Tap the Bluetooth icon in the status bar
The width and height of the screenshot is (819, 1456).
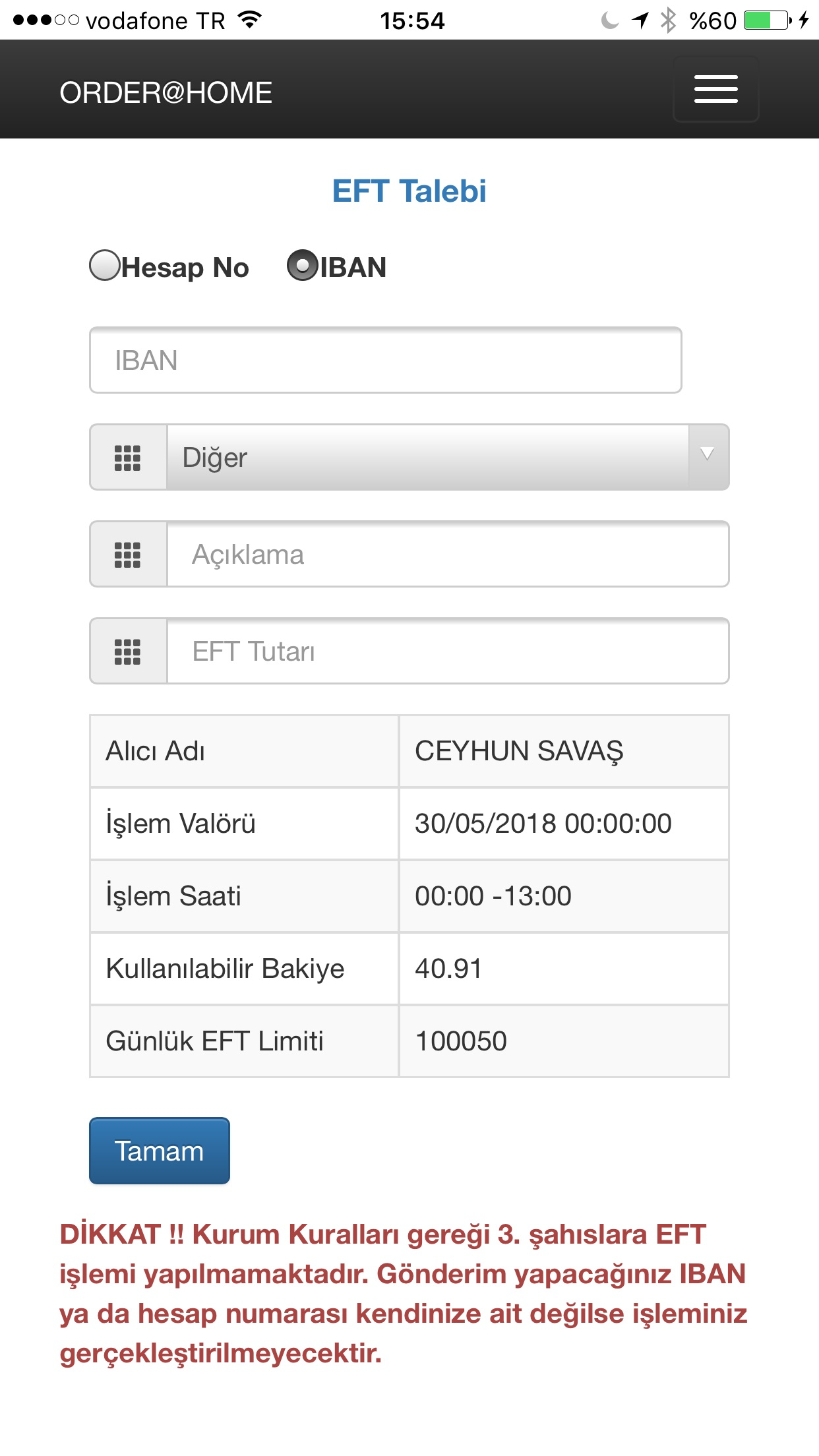click(x=668, y=20)
